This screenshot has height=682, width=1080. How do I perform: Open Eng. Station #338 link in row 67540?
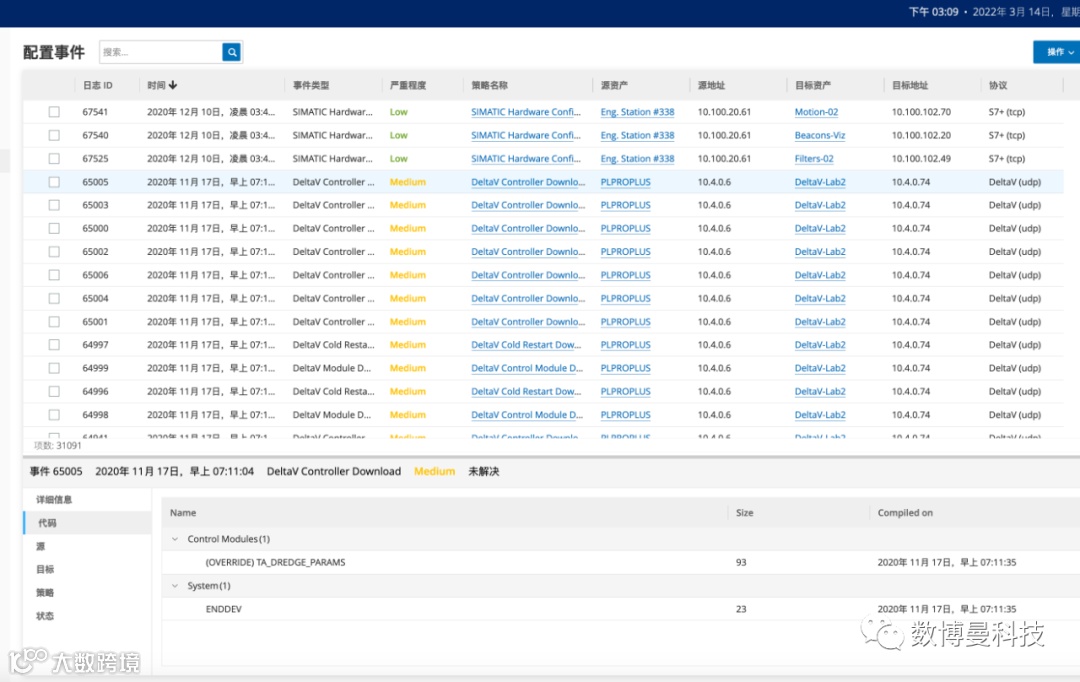[x=637, y=135]
